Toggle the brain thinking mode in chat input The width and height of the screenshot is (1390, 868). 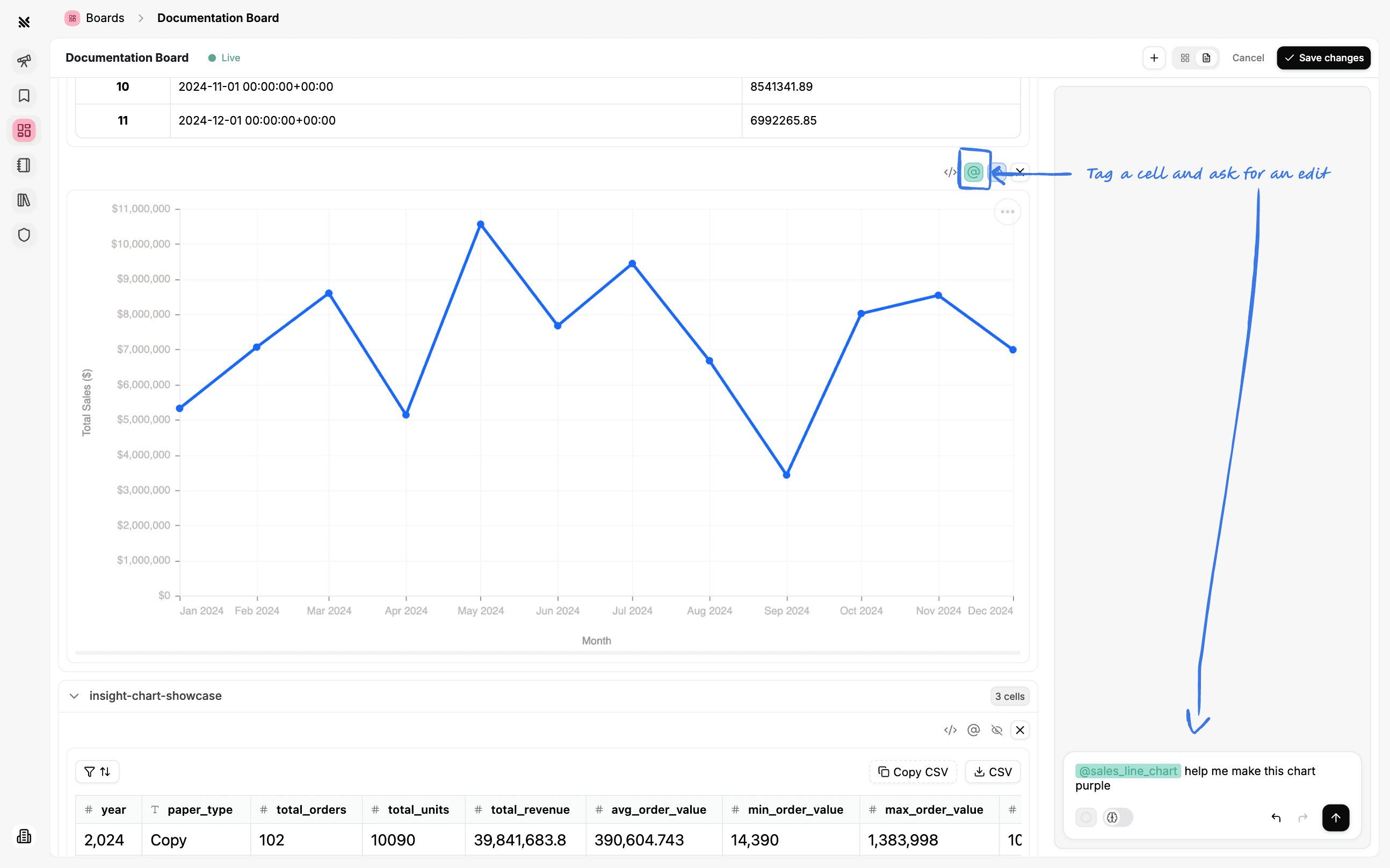[1113, 817]
